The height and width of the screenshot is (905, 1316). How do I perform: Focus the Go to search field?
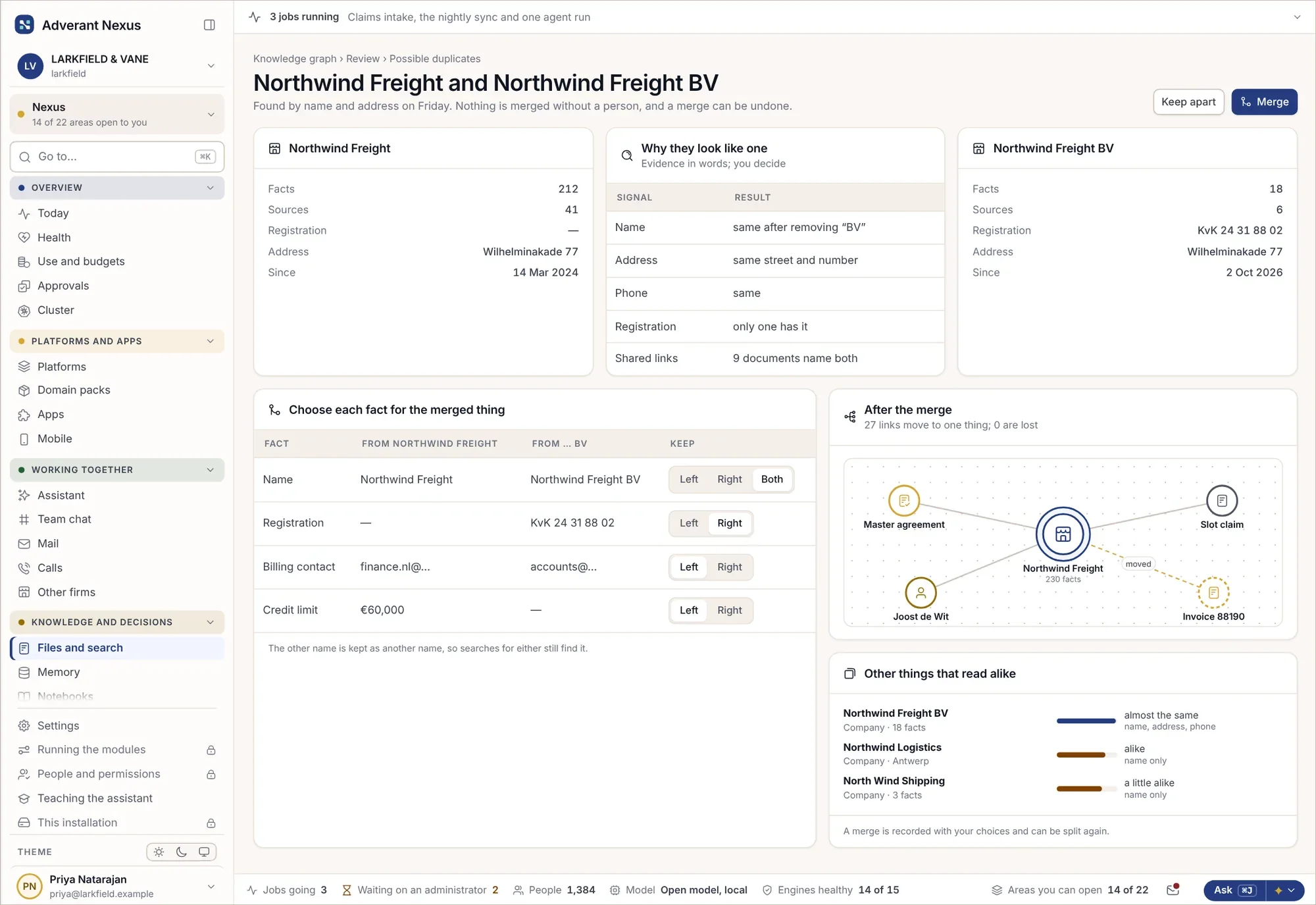click(117, 157)
